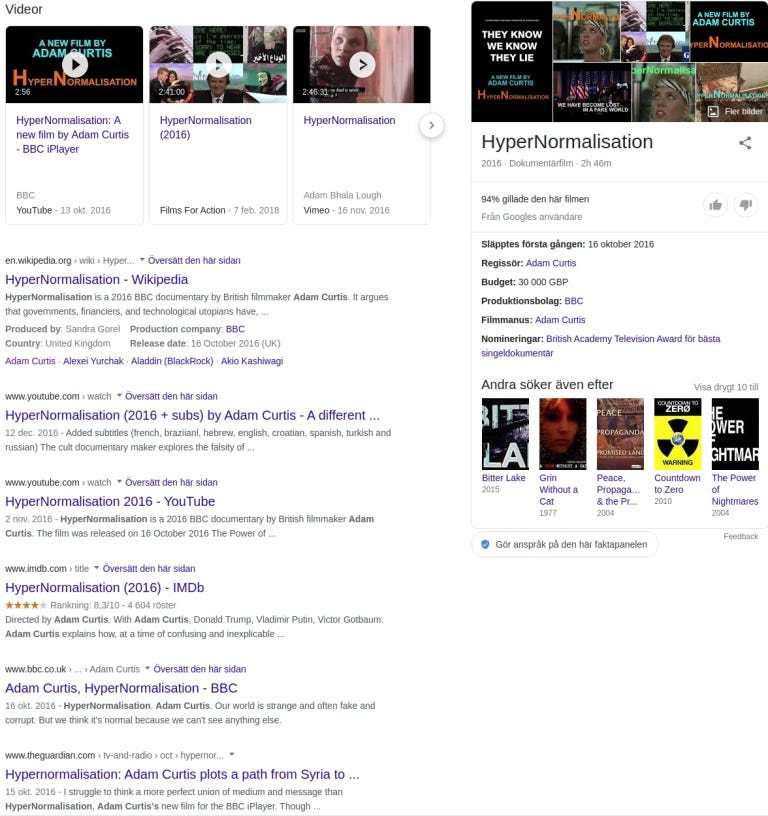Screen dimensions: 768x816
Task: Translate the BBC page via Översätt link
Action: point(200,669)
